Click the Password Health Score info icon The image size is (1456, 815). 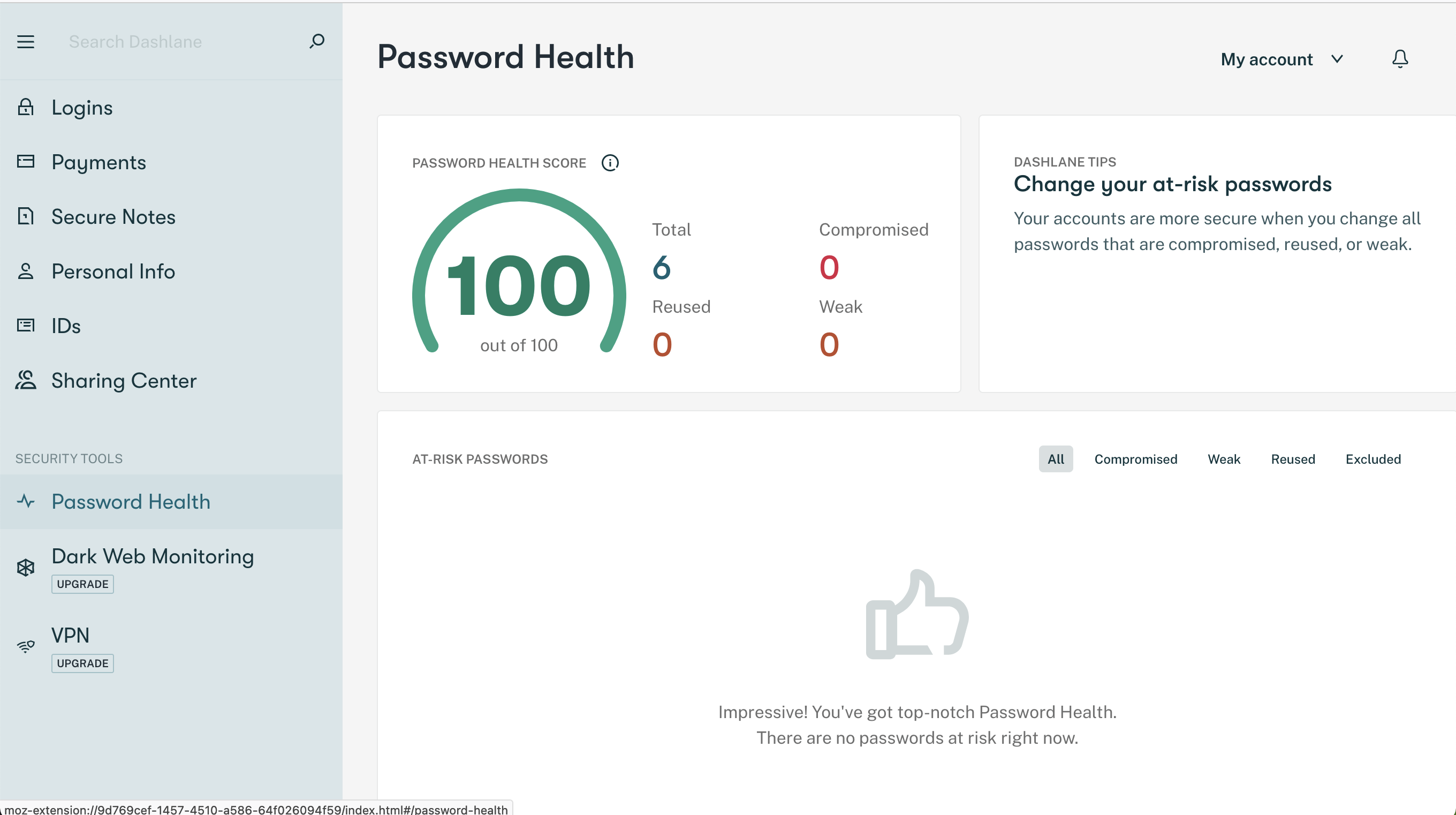(610, 163)
